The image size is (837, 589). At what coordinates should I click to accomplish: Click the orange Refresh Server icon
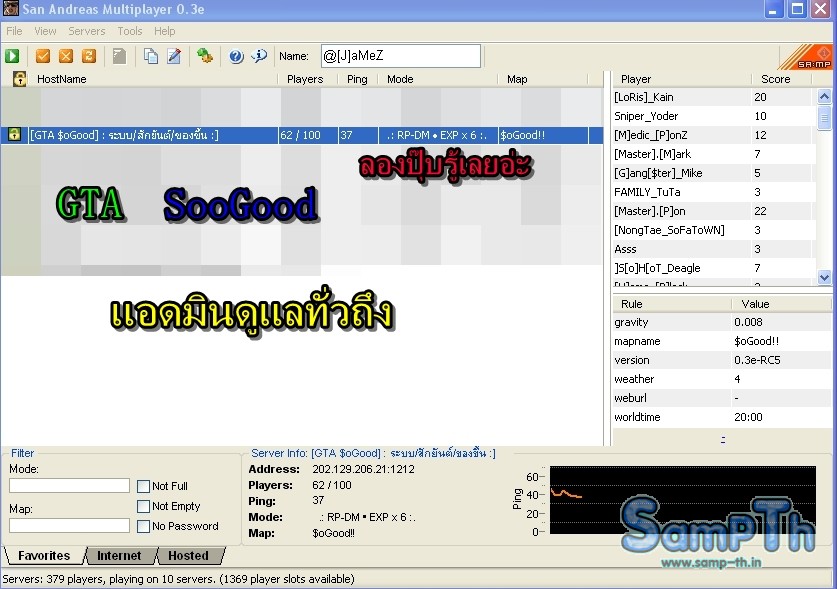[89, 56]
